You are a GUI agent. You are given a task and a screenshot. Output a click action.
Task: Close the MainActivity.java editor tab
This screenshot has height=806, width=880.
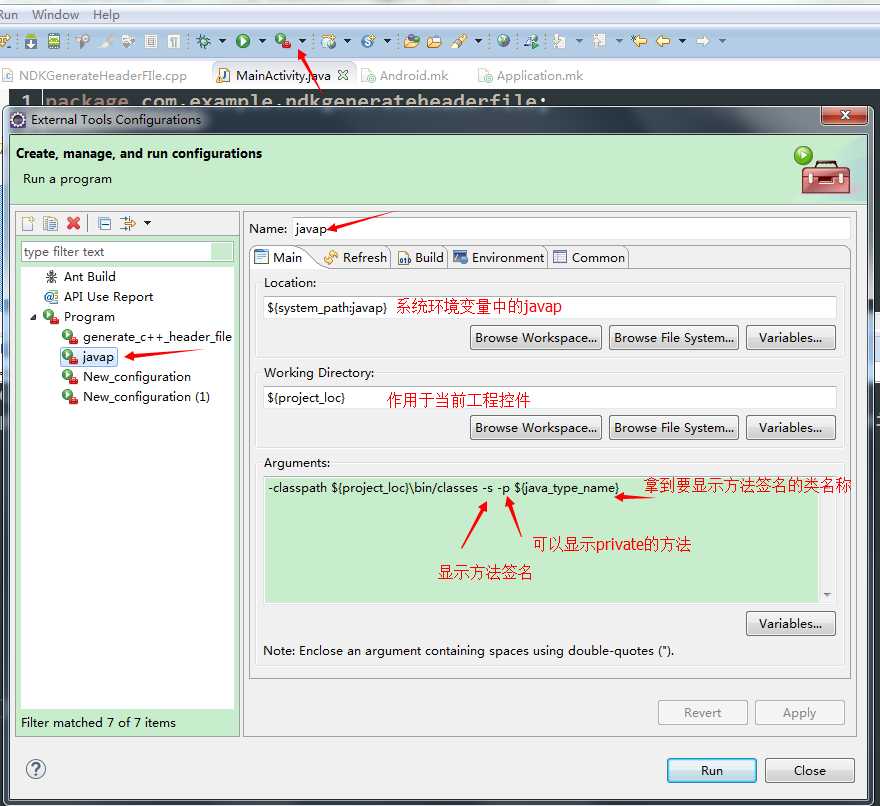coord(343,75)
